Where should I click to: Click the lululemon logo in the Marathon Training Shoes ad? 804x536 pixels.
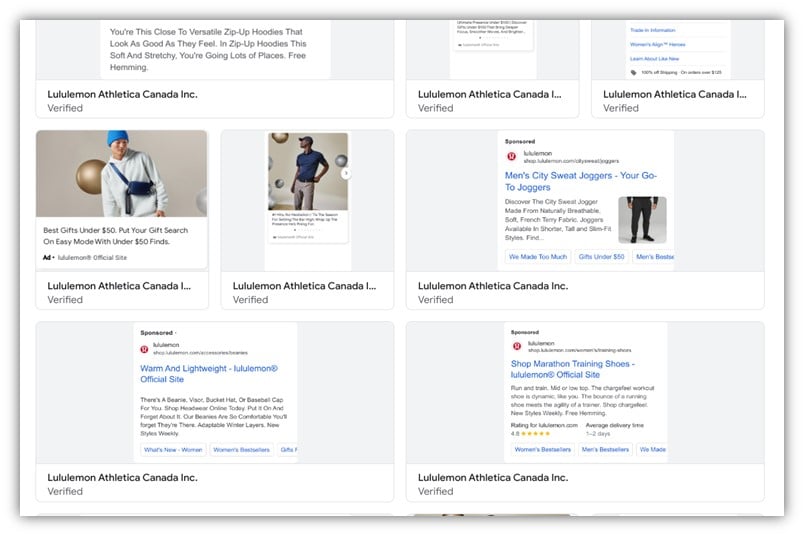pos(517,346)
